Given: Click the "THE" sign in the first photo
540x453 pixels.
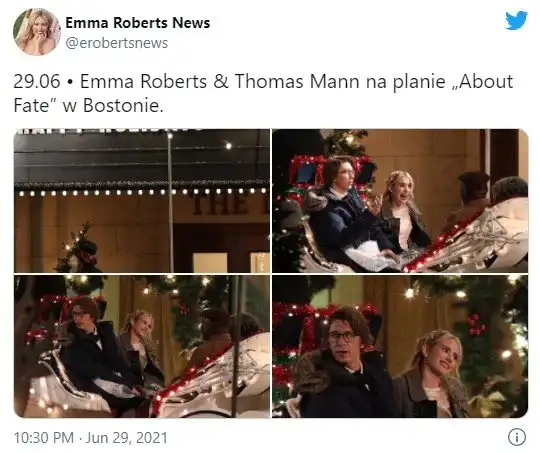Looking at the screenshot, I should (x=220, y=204).
